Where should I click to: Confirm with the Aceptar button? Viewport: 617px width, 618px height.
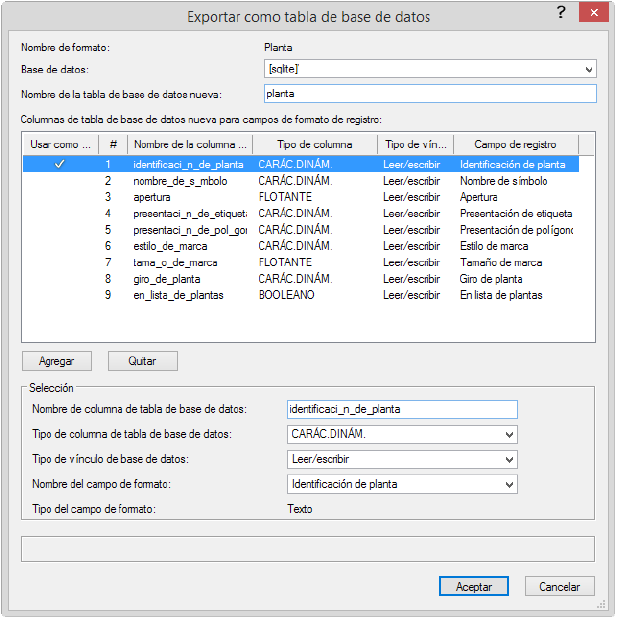click(474, 586)
